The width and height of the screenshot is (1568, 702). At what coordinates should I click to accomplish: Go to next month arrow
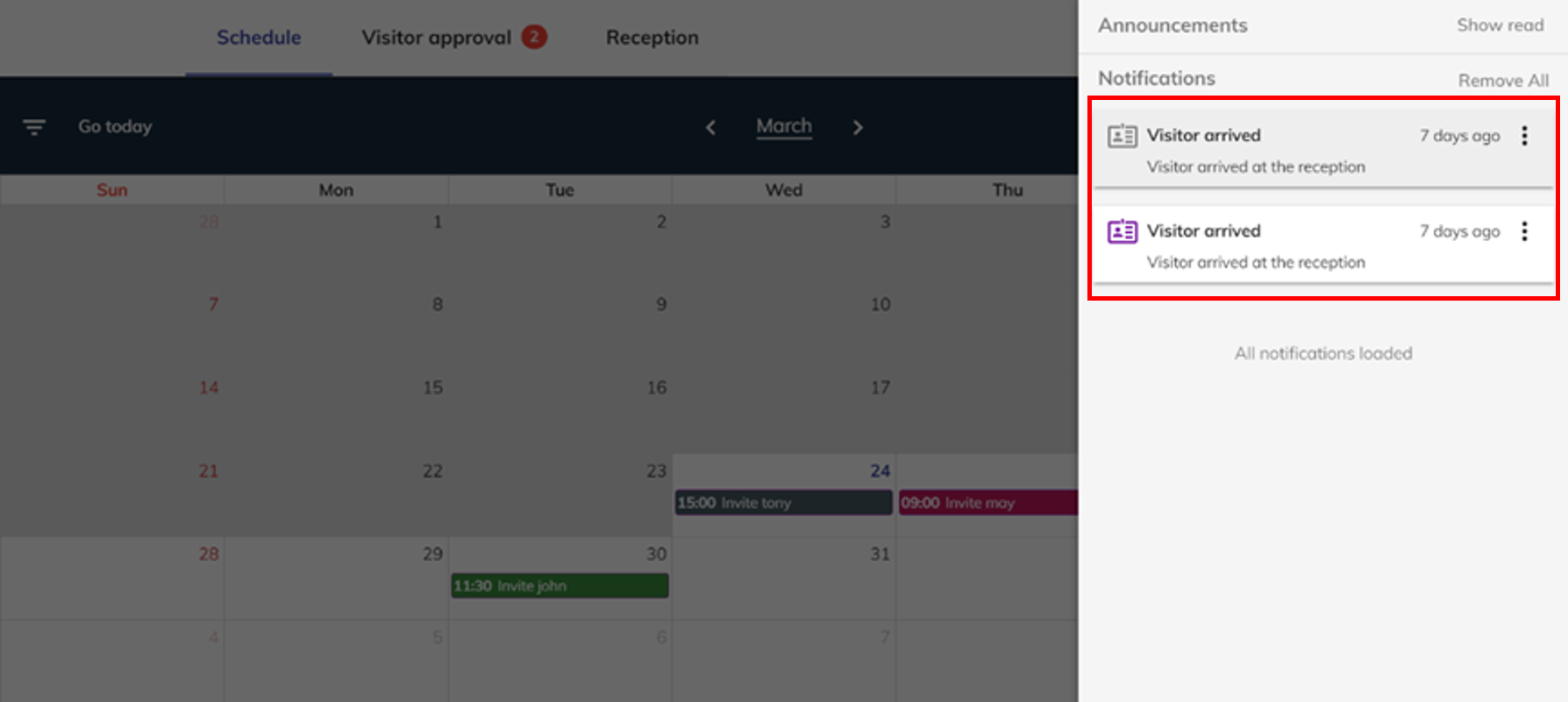tap(858, 128)
